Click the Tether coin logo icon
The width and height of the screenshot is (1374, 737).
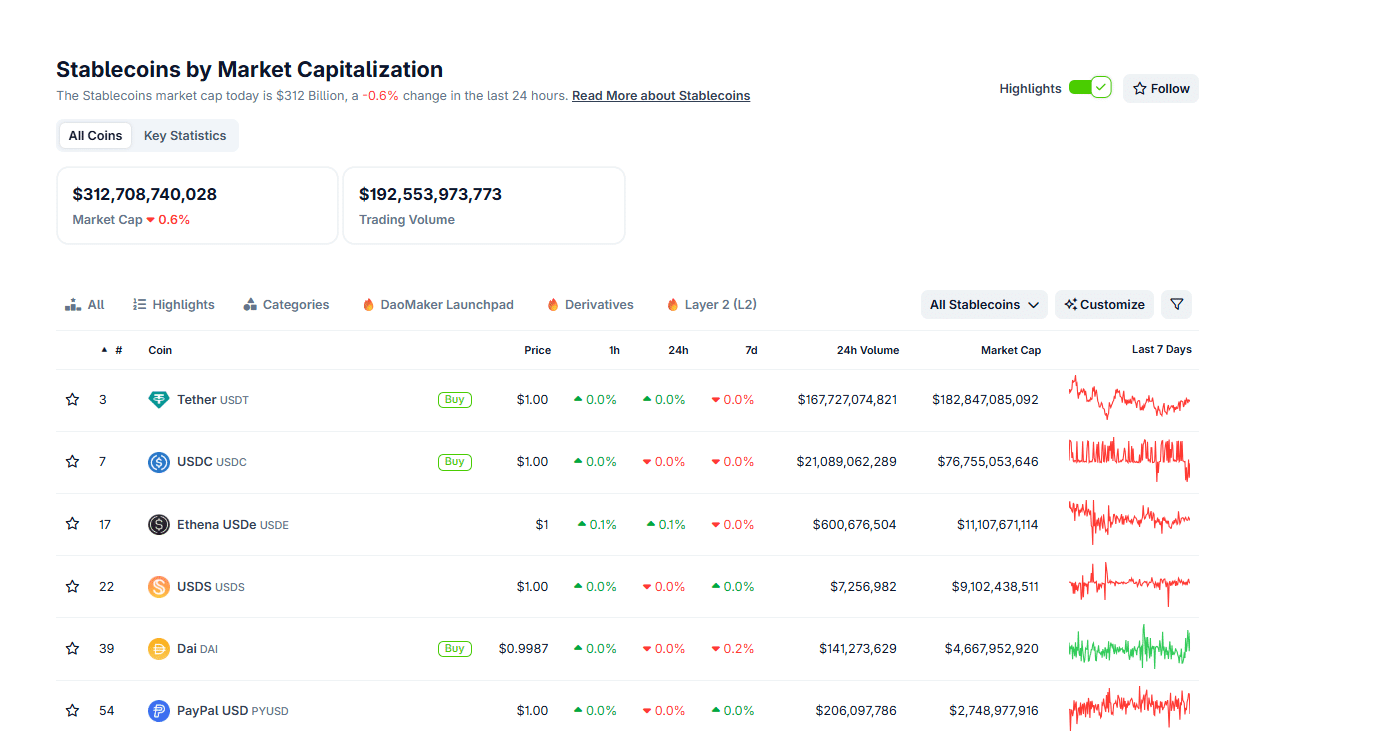click(158, 400)
